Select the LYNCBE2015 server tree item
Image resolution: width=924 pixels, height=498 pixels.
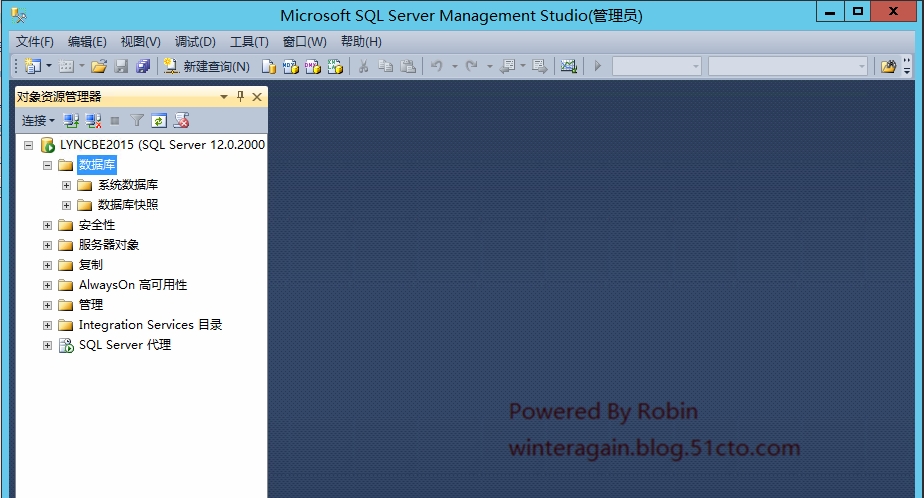(162, 145)
